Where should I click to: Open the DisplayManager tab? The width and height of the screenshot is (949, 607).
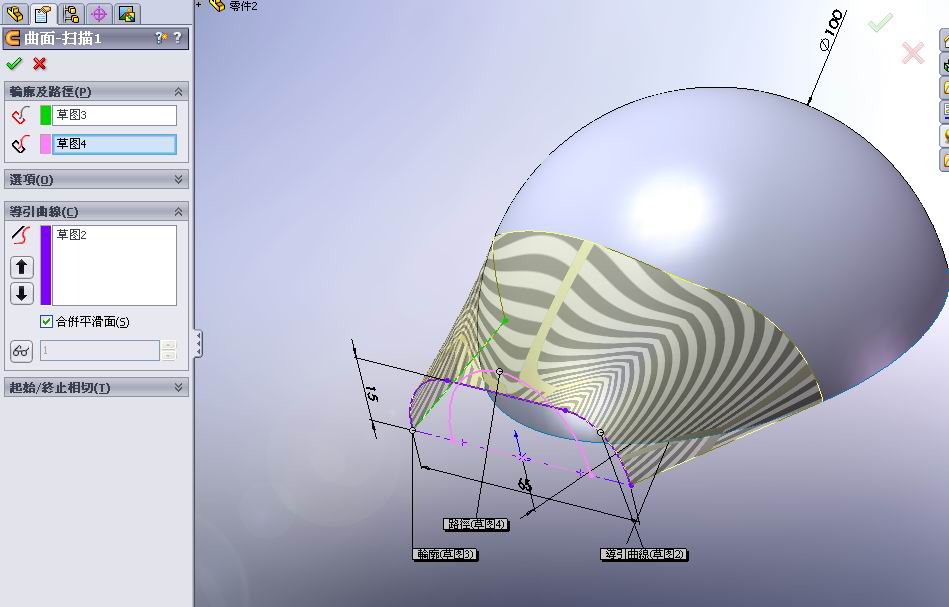click(126, 13)
